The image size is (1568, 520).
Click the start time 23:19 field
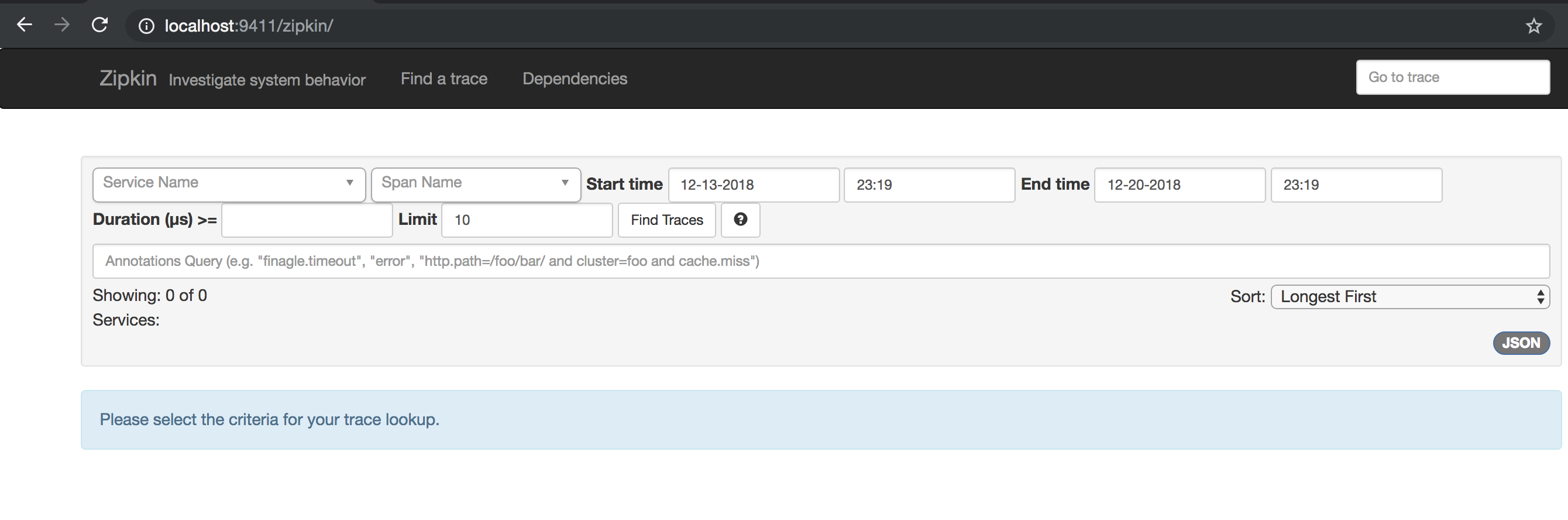click(929, 184)
